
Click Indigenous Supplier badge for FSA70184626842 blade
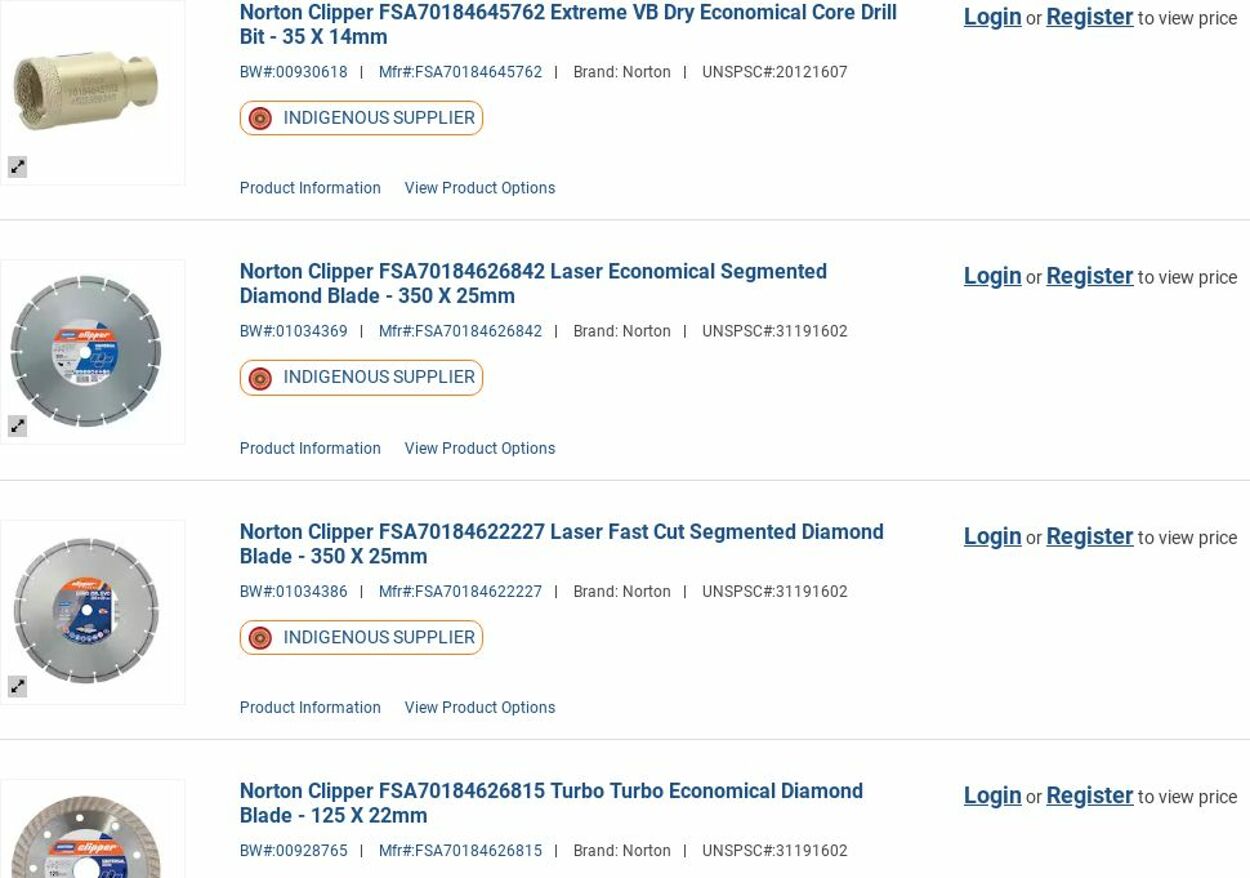361,377
